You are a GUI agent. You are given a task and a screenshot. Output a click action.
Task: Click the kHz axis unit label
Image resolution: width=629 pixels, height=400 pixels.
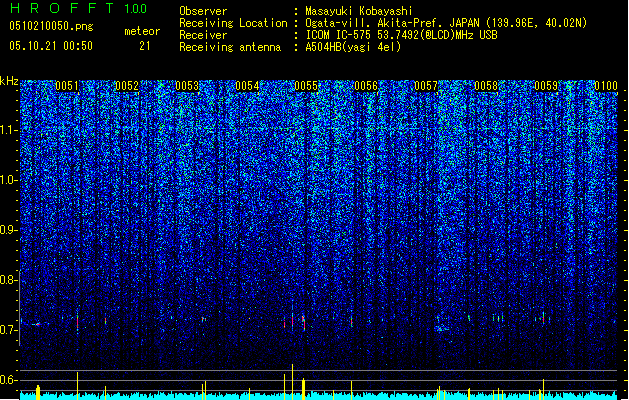tap(9, 81)
